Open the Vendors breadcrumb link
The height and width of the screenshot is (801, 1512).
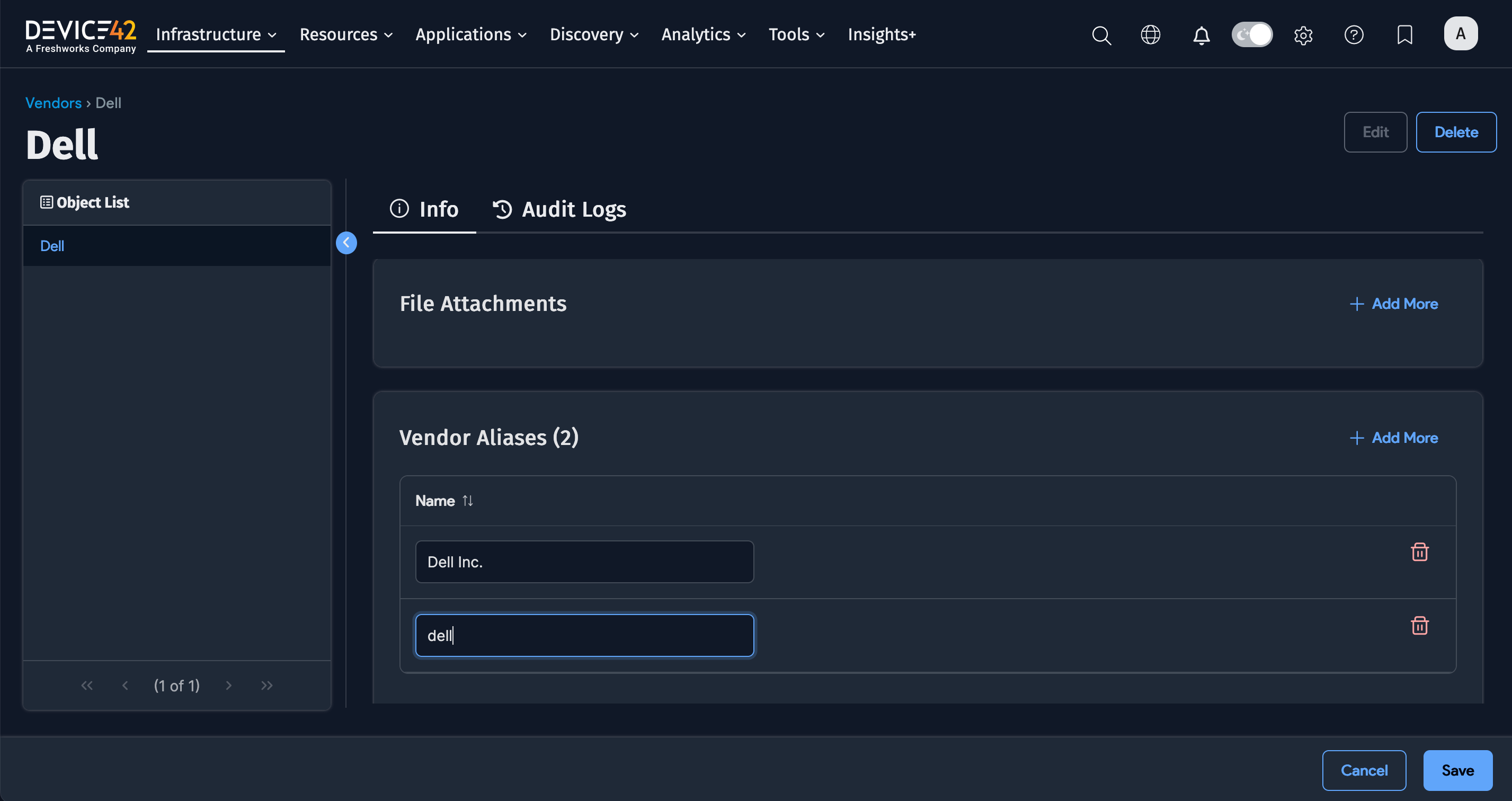[54, 103]
